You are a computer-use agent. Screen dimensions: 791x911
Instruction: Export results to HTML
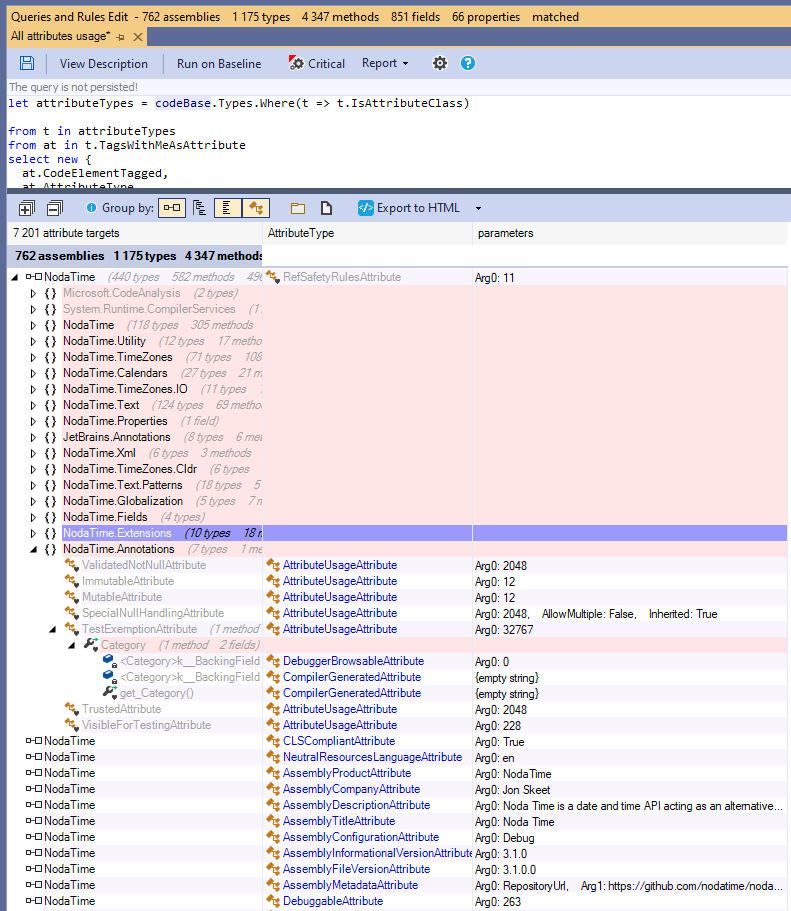click(409, 208)
